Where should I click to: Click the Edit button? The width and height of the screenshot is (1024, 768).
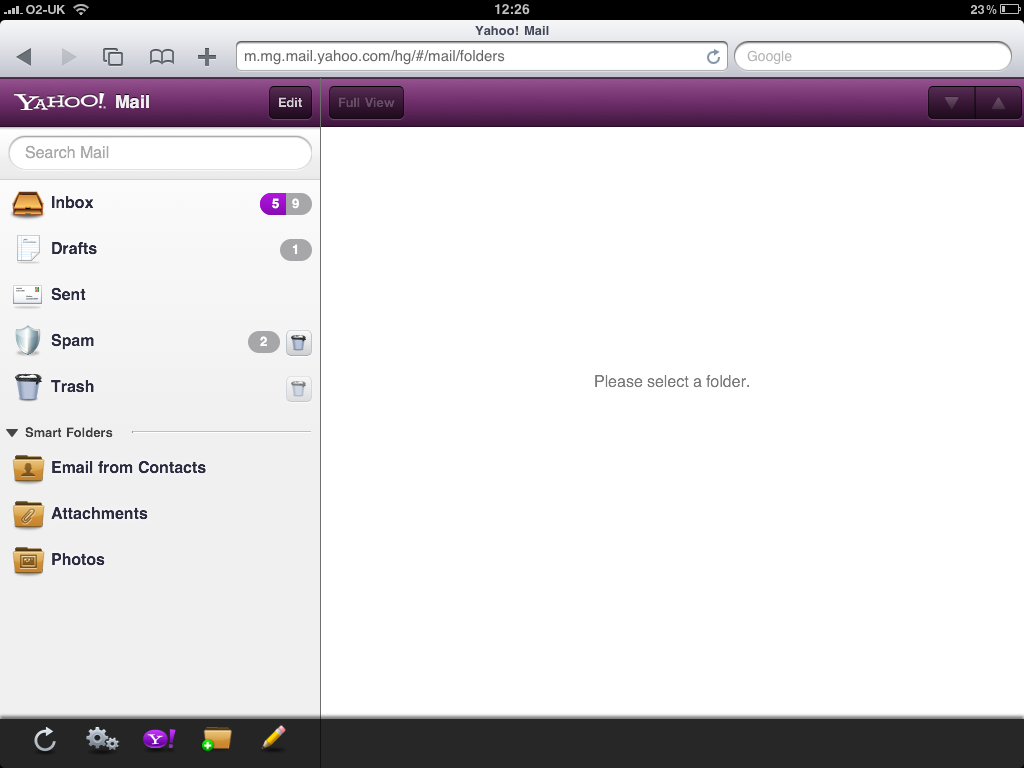[290, 103]
